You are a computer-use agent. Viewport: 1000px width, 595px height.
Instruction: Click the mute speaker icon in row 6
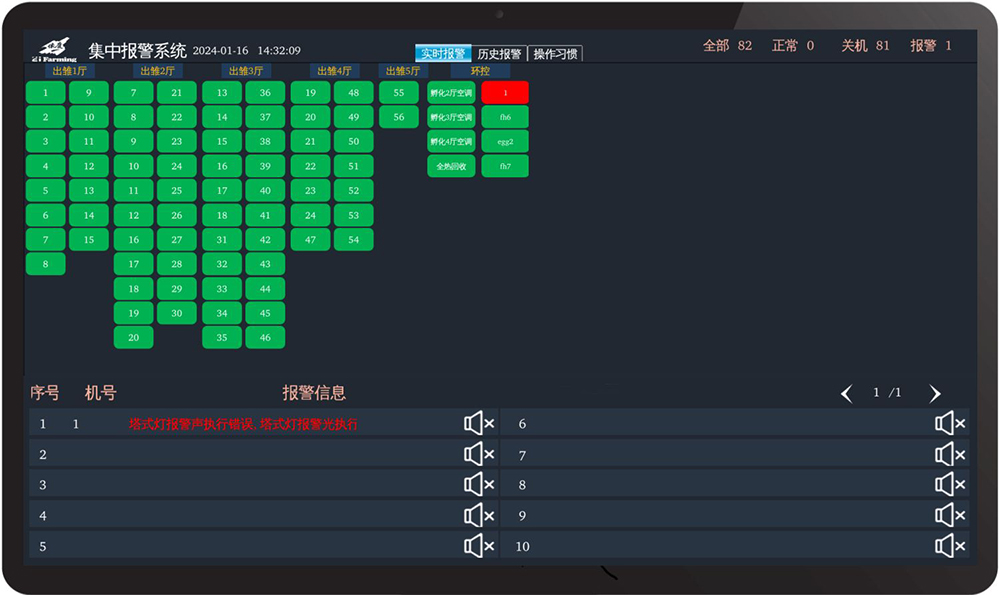click(x=950, y=424)
